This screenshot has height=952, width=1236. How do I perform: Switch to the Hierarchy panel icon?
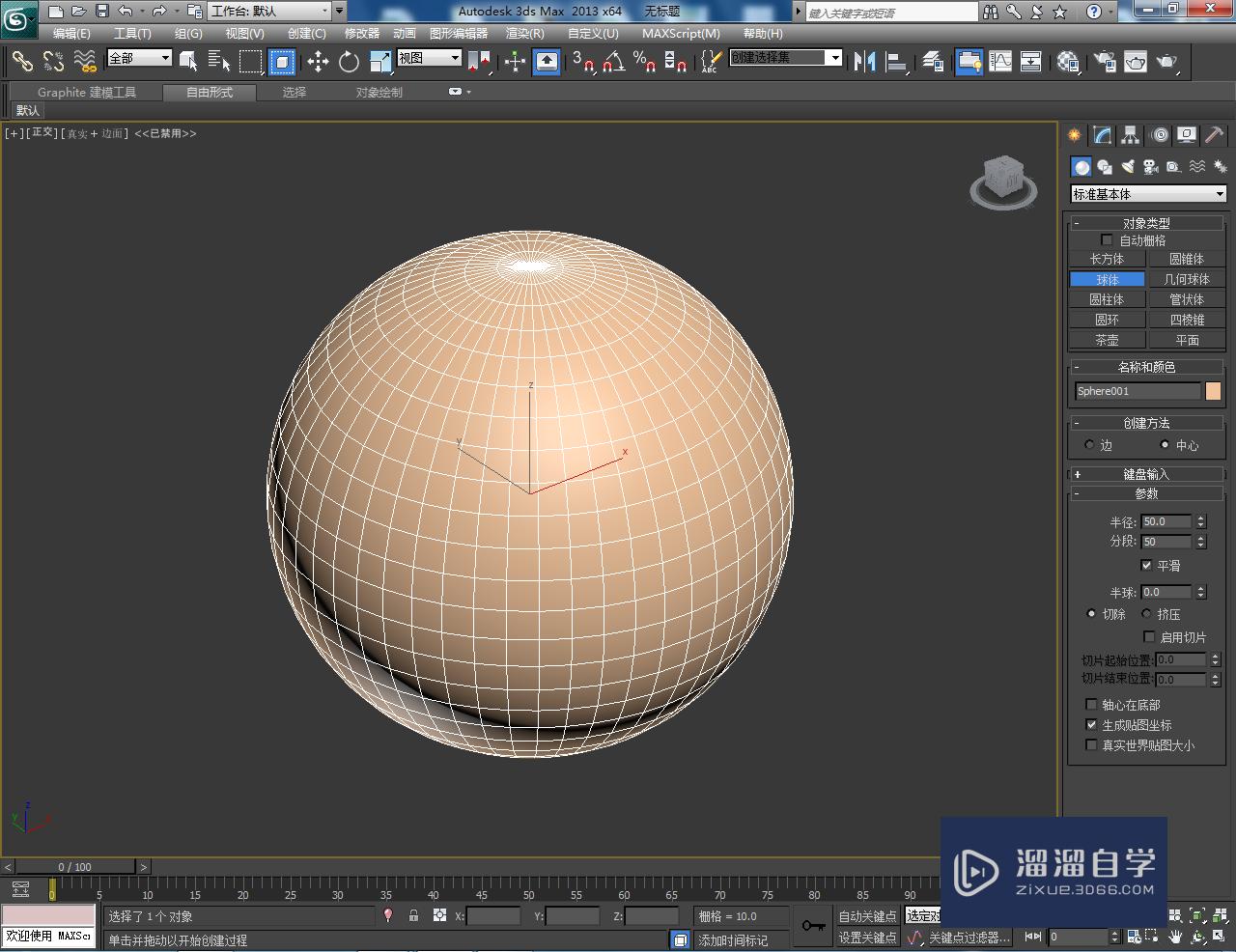pyautogui.click(x=1130, y=135)
